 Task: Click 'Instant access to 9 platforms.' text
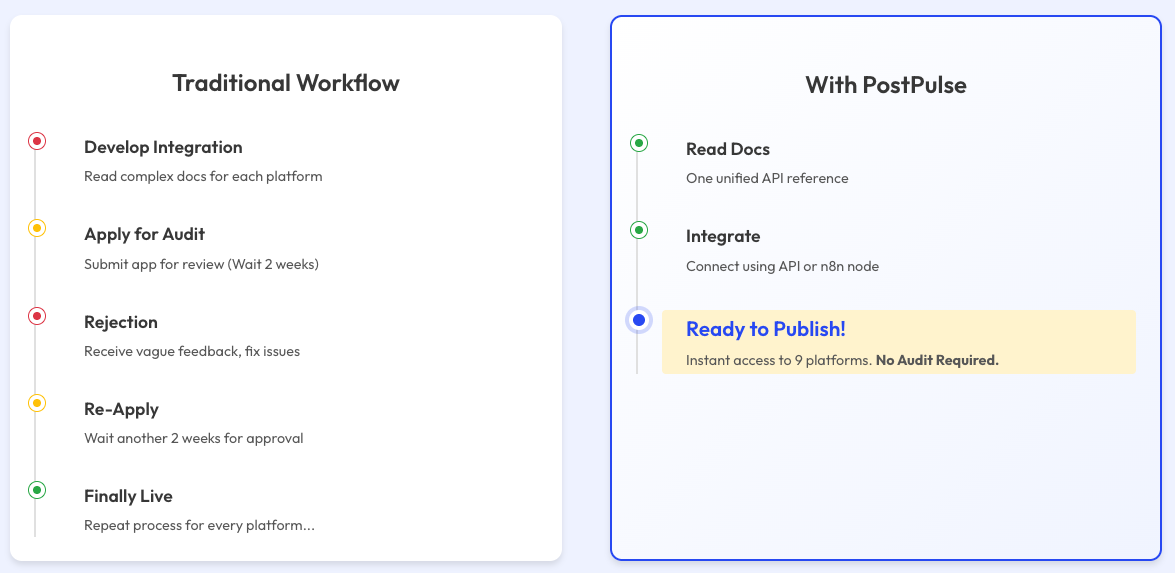[x=779, y=360]
